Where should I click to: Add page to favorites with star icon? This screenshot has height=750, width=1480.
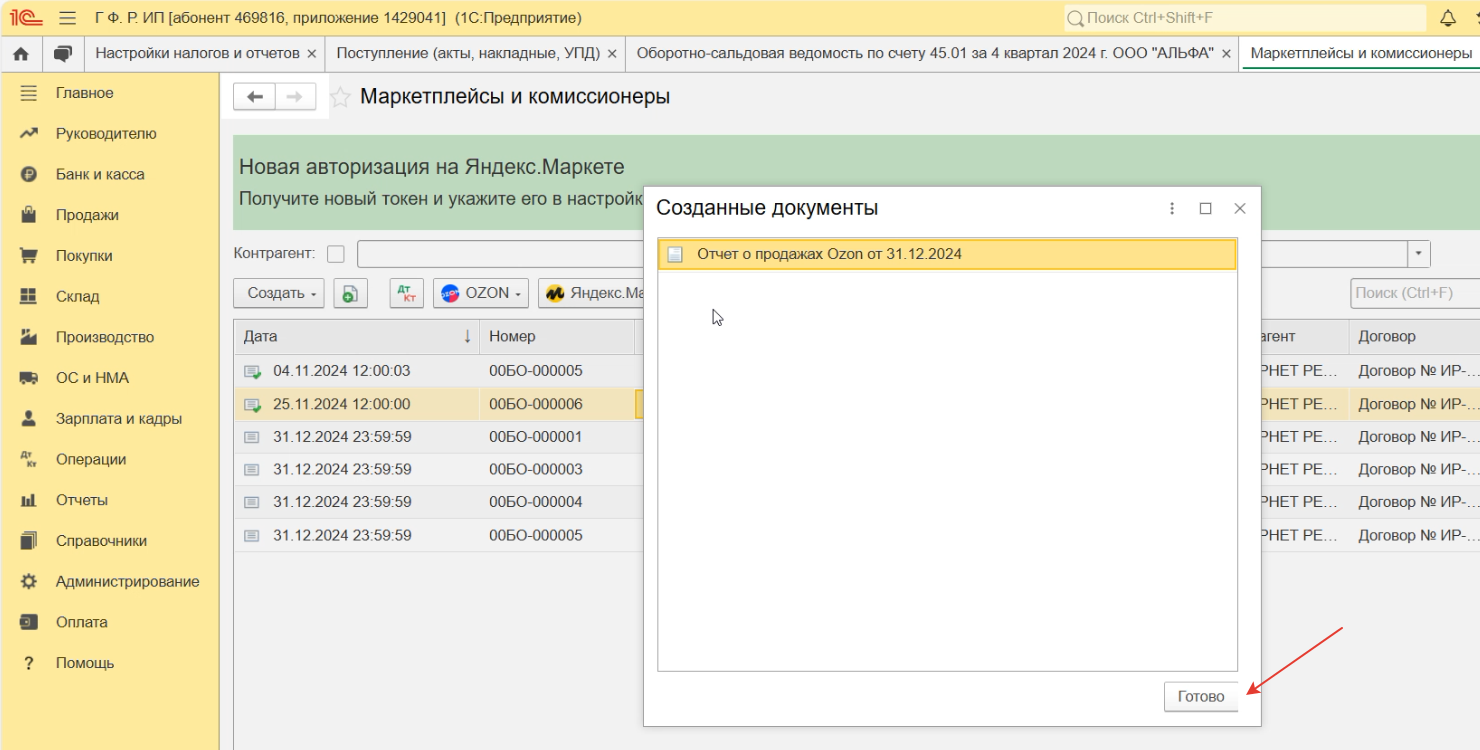click(340, 97)
